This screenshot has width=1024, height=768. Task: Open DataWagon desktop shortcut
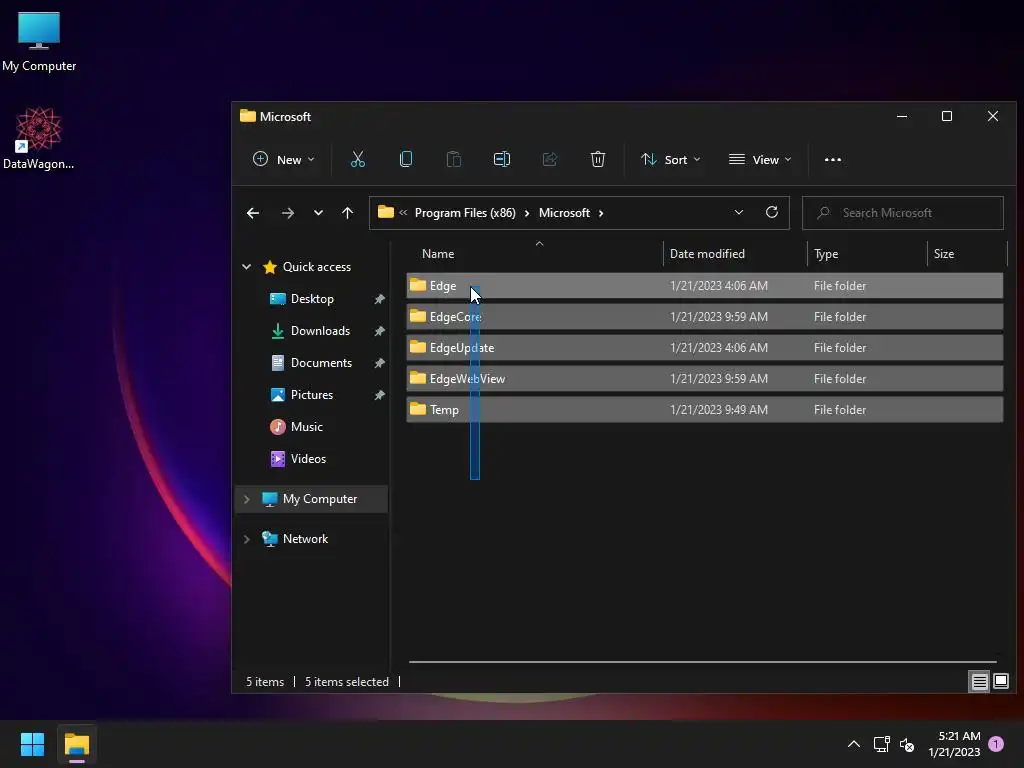tap(39, 138)
